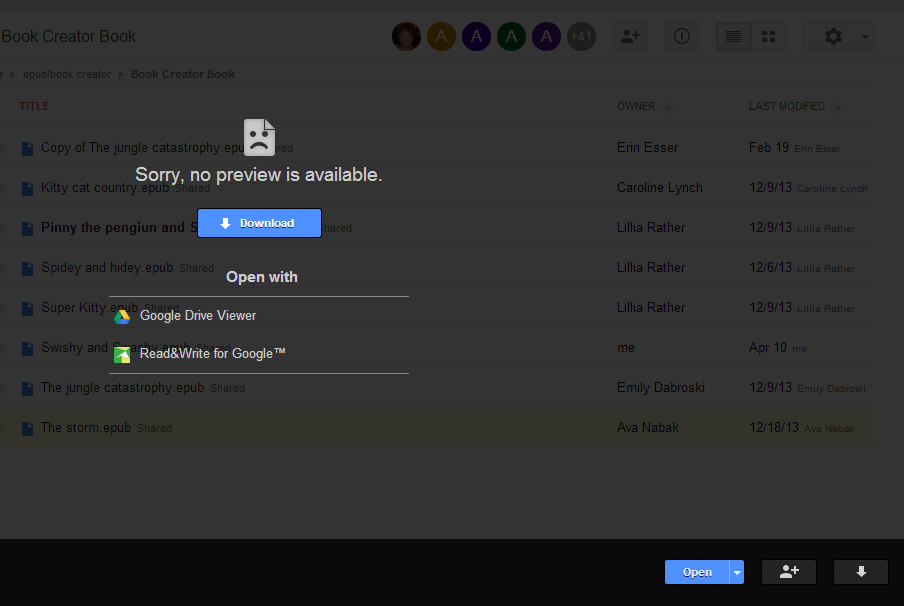Click the blue Open button

(x=697, y=572)
